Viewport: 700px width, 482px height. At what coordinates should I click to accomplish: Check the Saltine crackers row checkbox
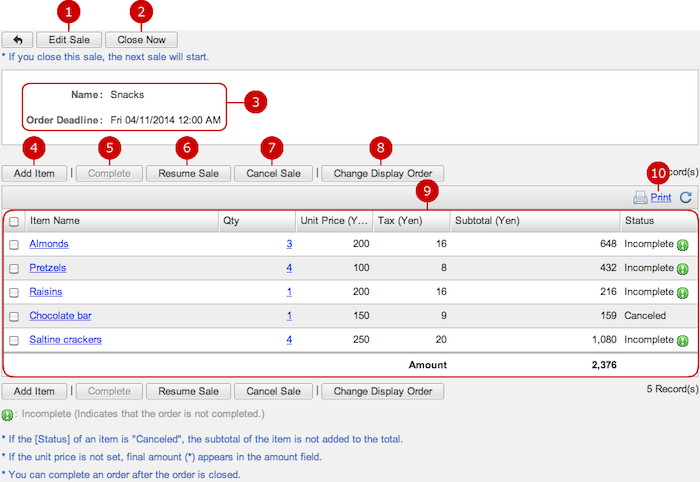coord(14,341)
